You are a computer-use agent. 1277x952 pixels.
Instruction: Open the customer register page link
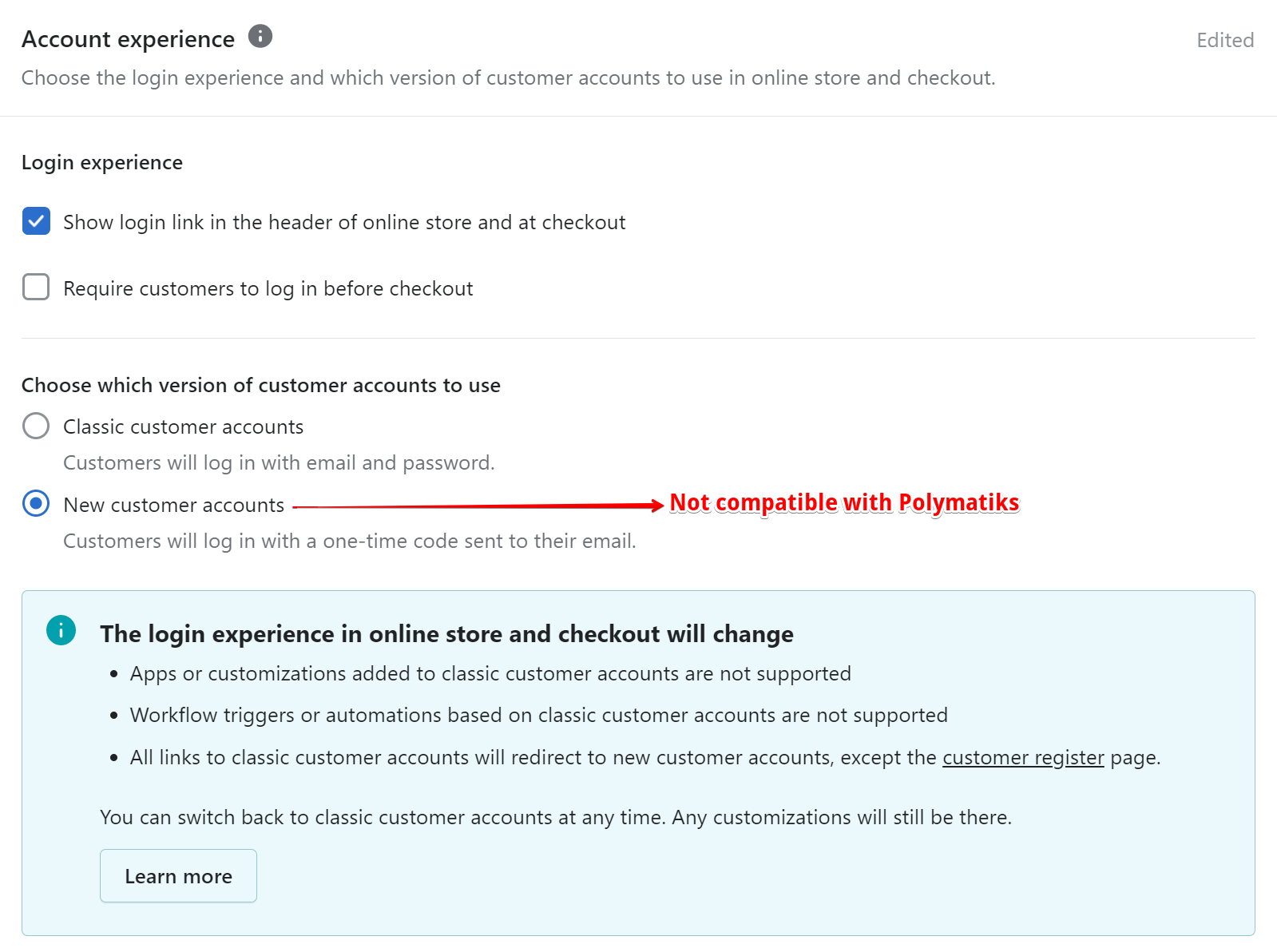point(1022,757)
